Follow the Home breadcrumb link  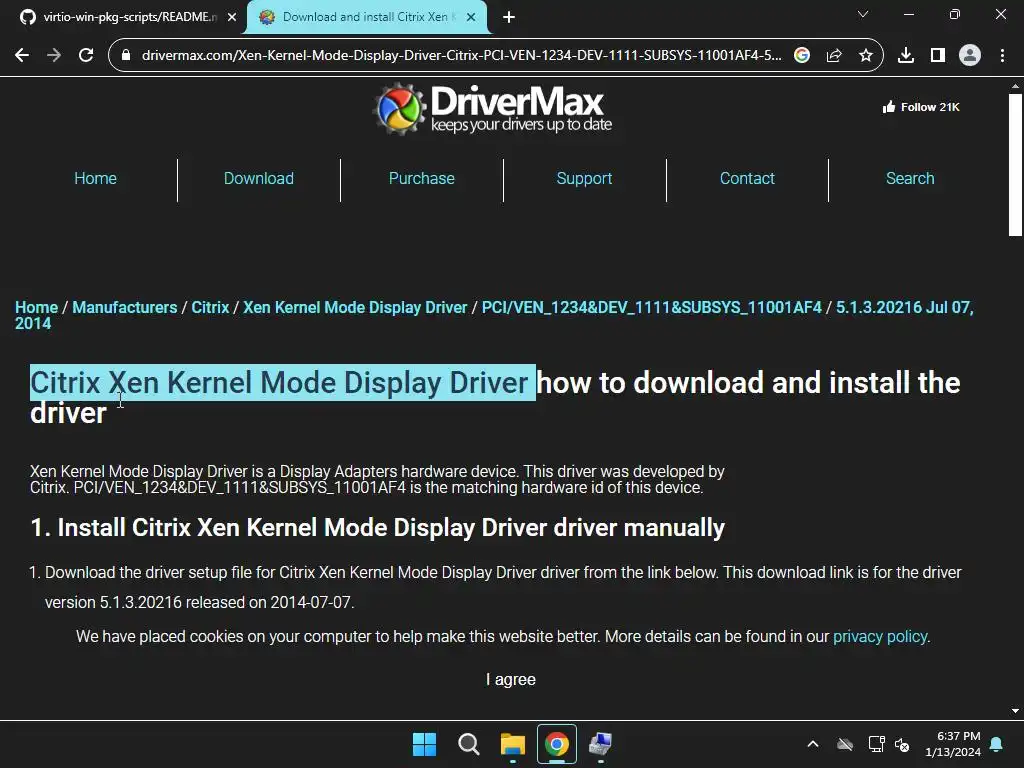(37, 308)
